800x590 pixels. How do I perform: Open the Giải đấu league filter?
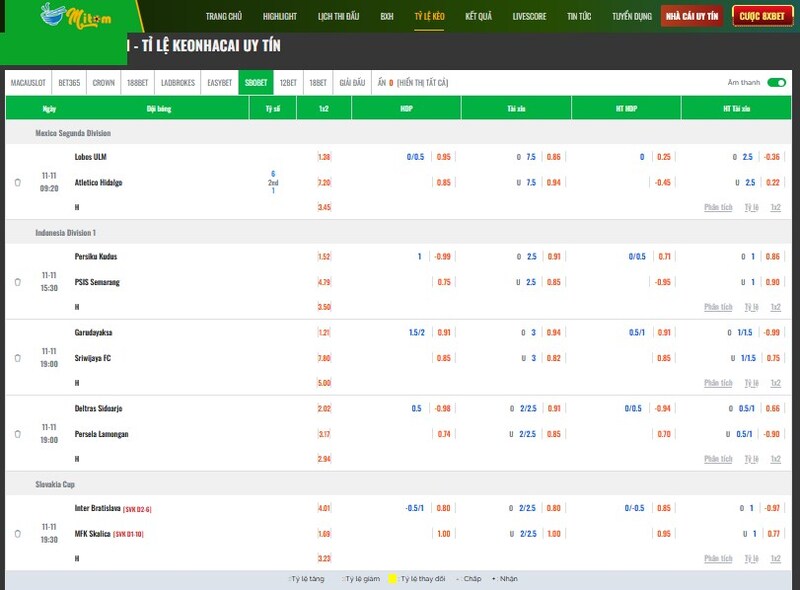[351, 83]
